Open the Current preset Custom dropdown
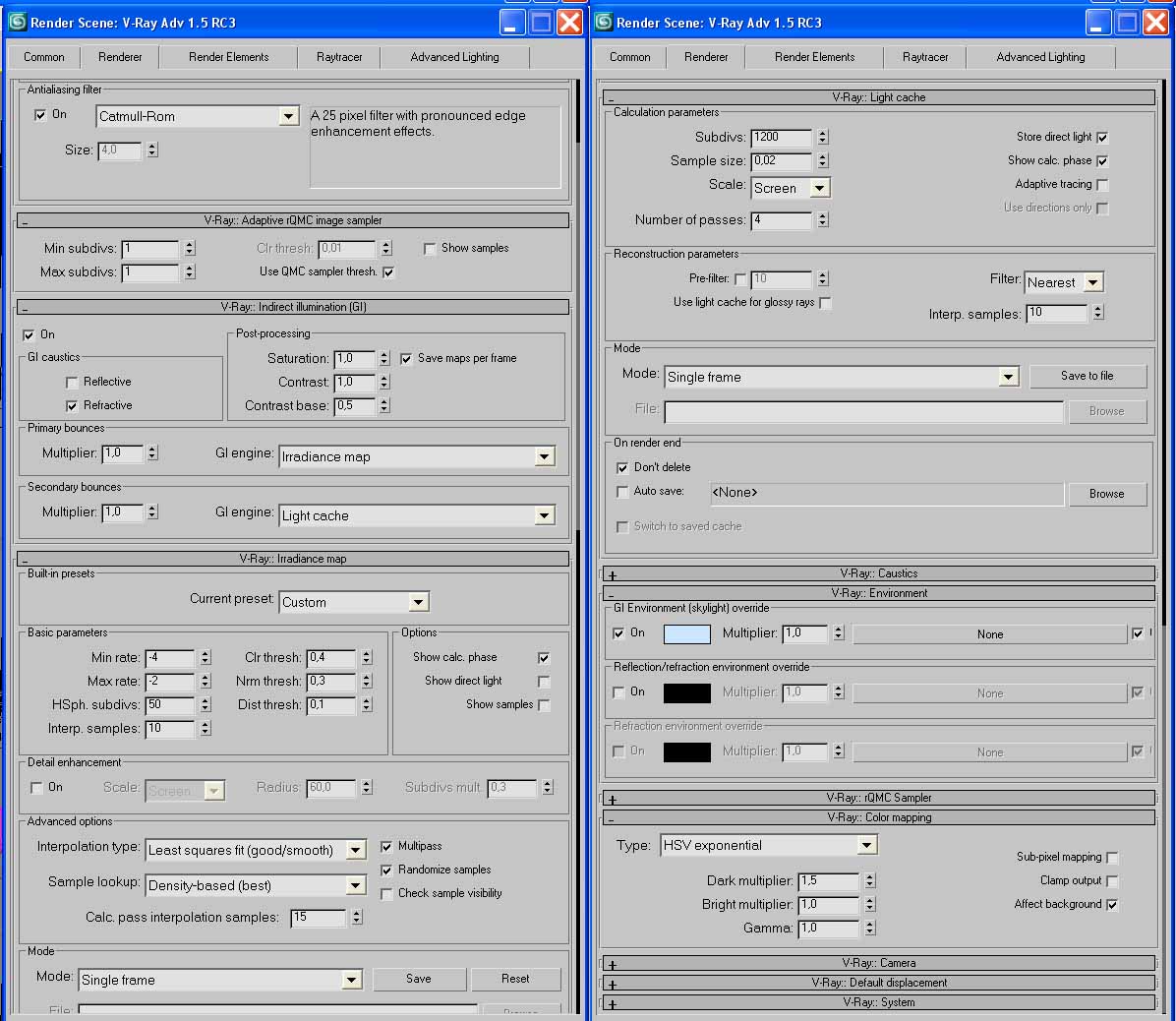This screenshot has height=1021, width=1176. click(419, 602)
